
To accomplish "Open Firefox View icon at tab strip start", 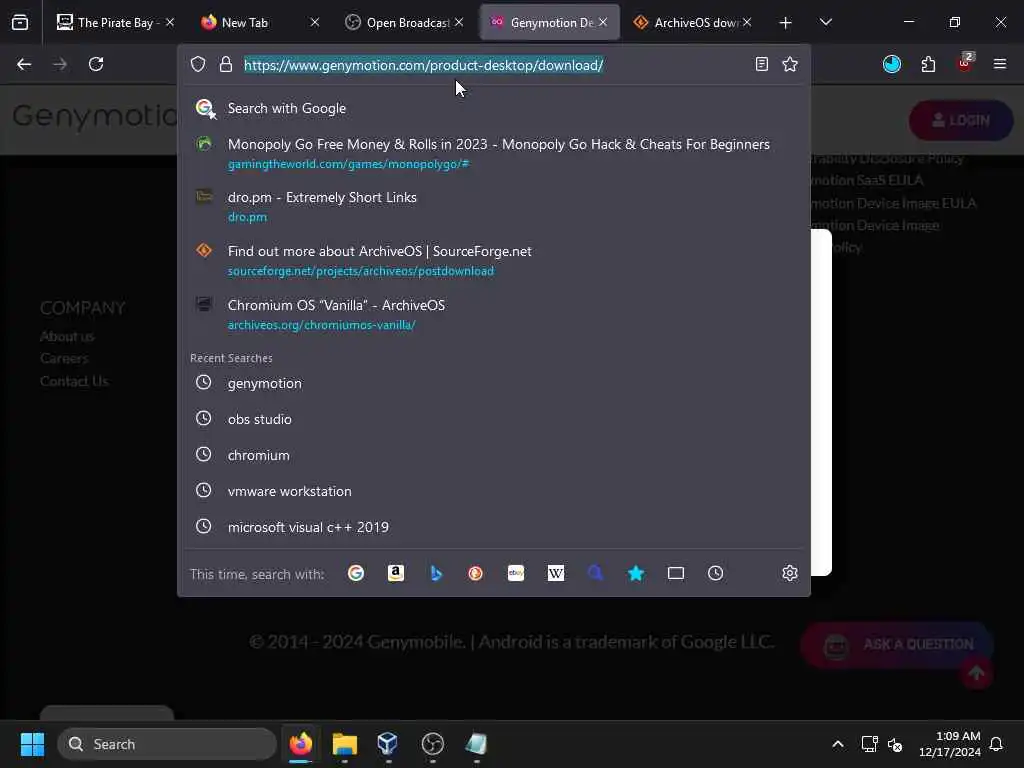I will pos(20,23).
